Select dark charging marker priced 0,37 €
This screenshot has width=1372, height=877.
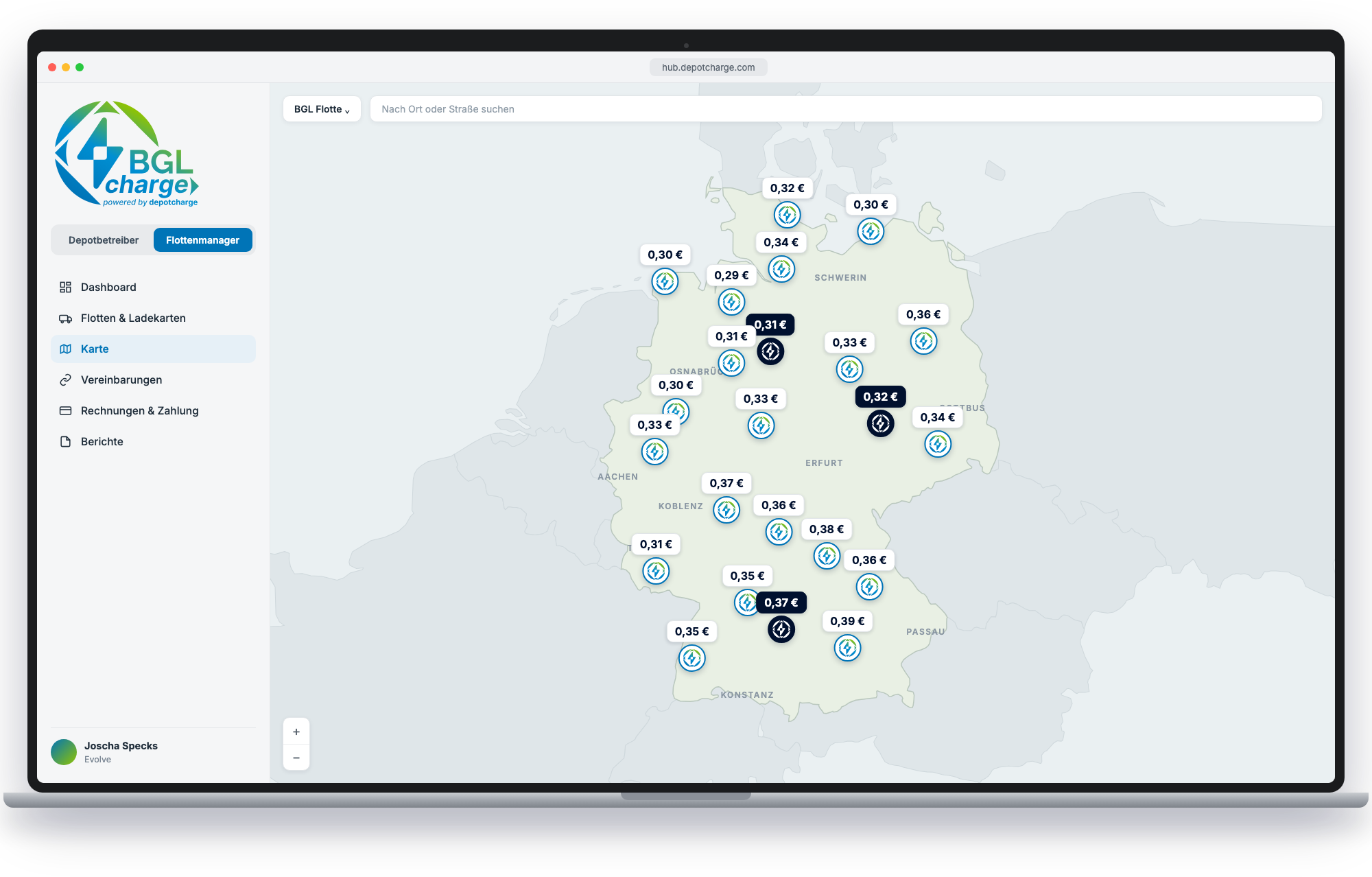point(781,629)
